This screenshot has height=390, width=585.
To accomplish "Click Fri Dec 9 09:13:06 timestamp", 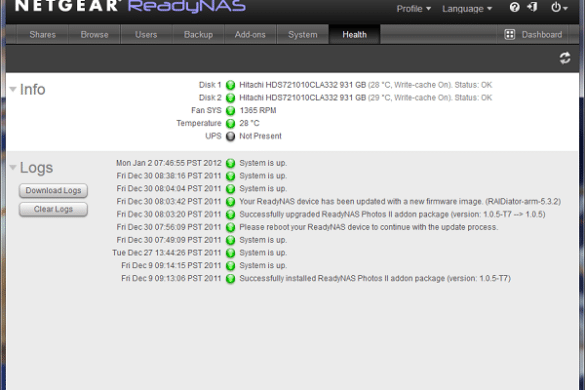I will coord(171,278).
